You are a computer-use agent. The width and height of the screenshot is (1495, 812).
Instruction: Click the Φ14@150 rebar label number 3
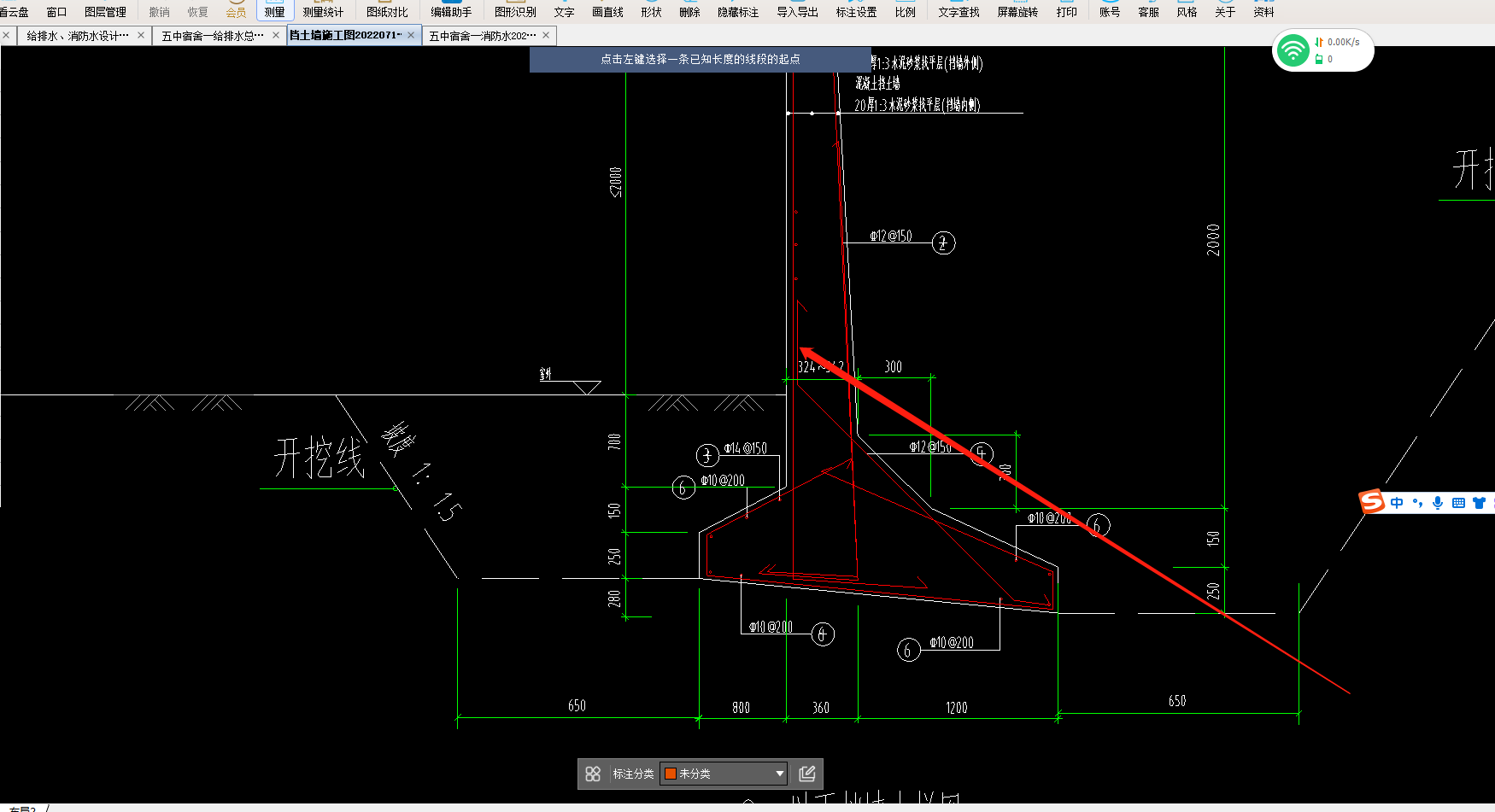tap(746, 448)
